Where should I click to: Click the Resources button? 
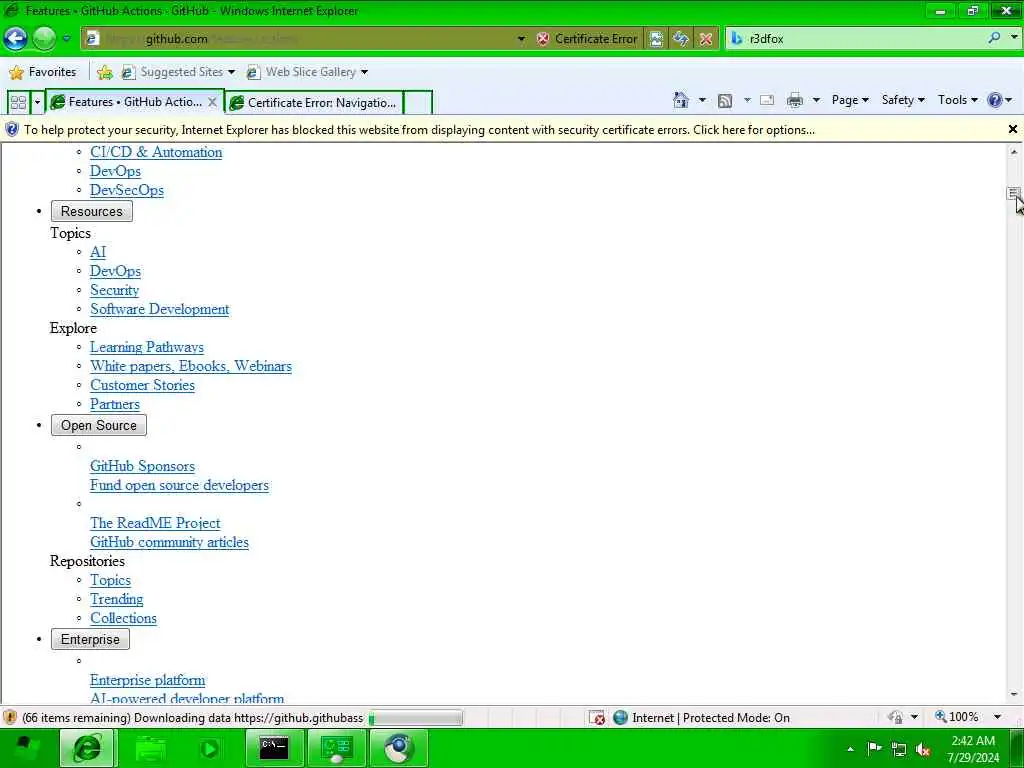tap(92, 212)
